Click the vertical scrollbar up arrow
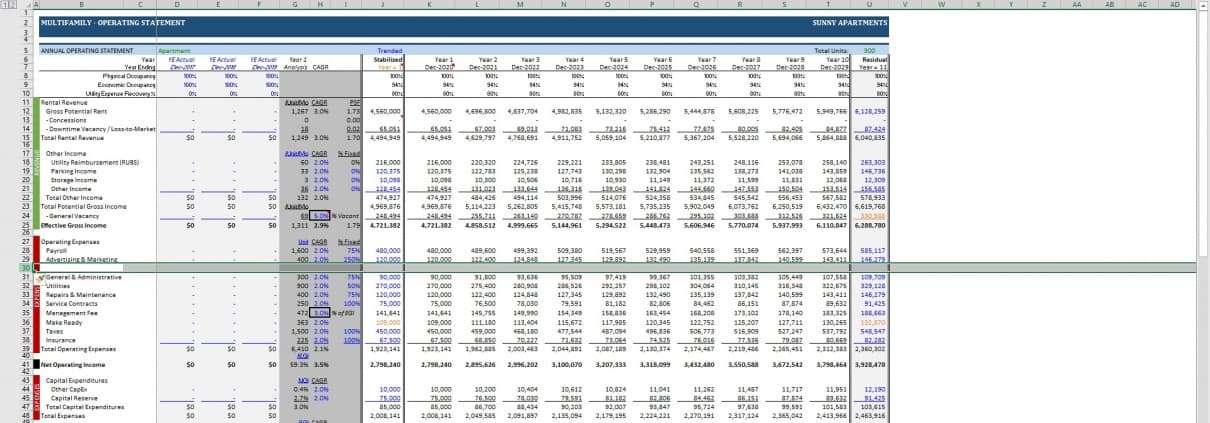The image size is (1210, 423). (1205, 4)
